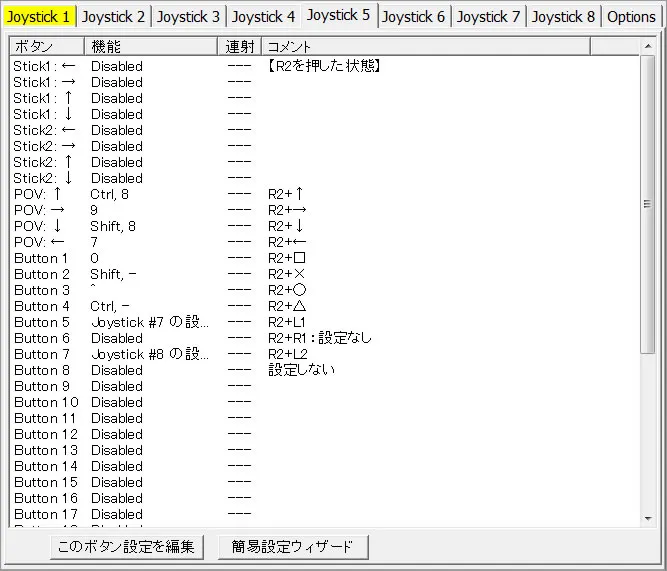This screenshot has height=571, width=667.
Task: Click the scrollbar down arrow
Action: 648,518
